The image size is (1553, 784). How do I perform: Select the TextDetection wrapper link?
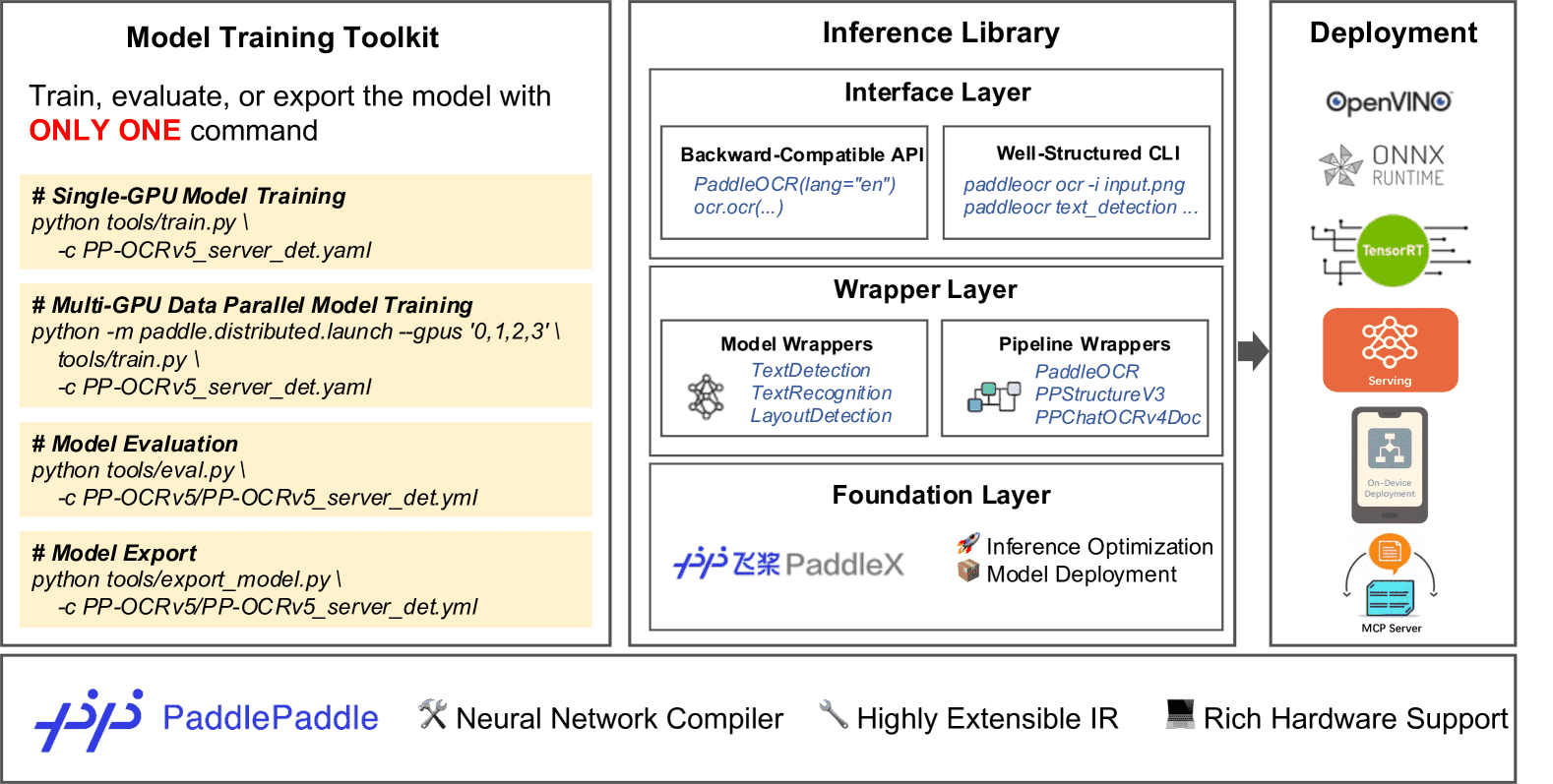click(810, 371)
